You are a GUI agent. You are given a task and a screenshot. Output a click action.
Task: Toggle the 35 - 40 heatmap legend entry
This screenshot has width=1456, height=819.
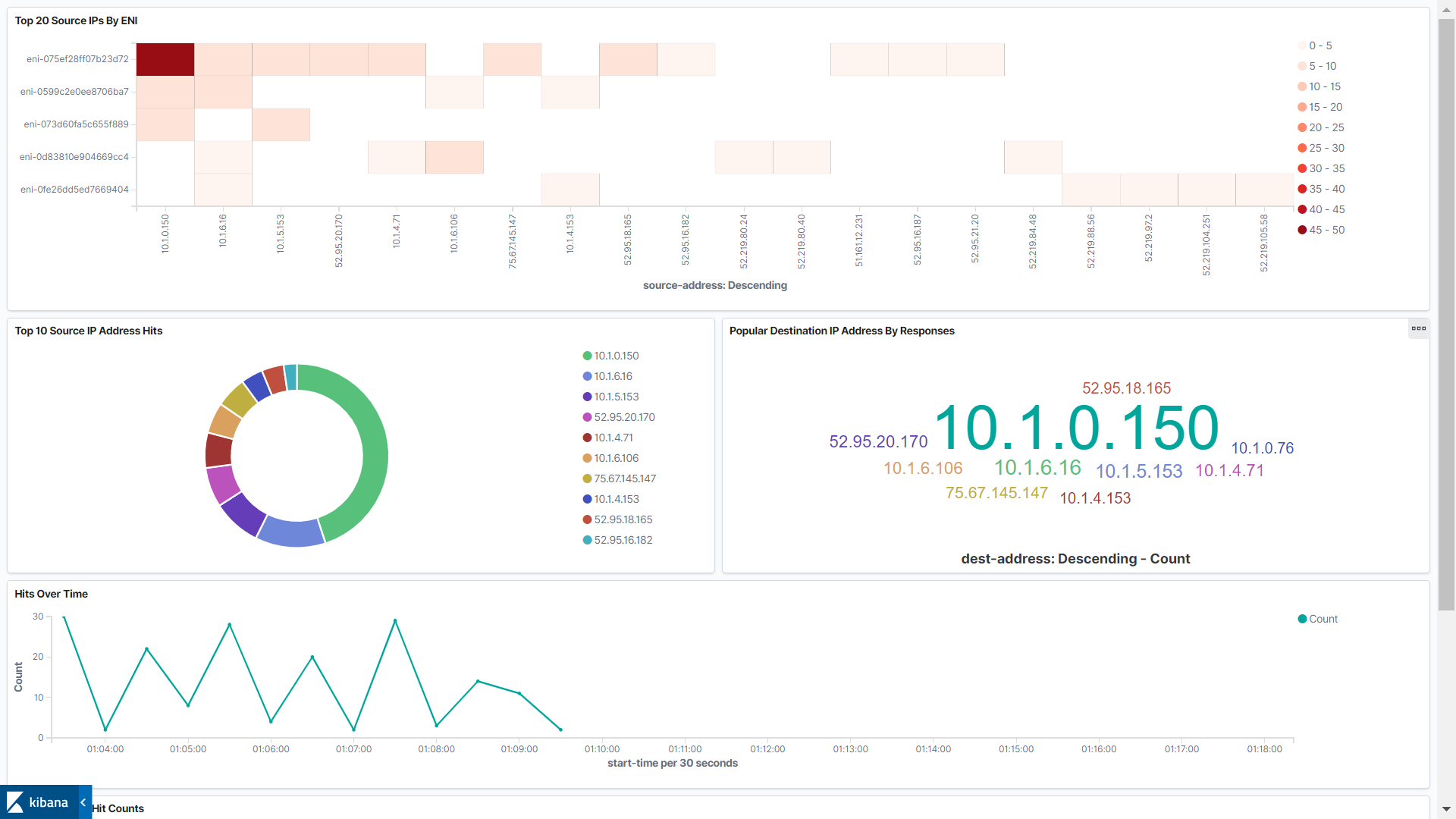(x=1321, y=189)
